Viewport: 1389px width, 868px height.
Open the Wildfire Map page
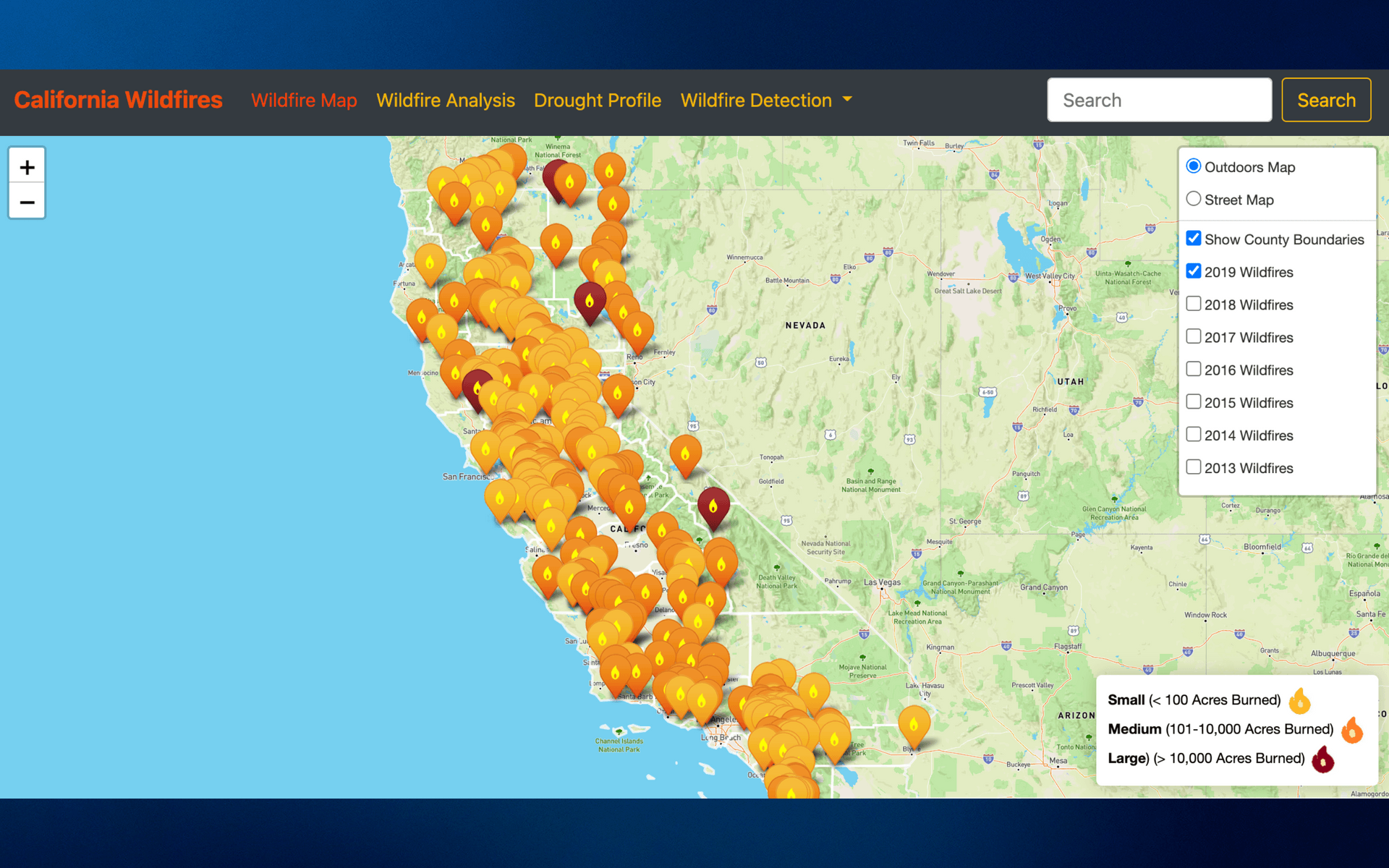pos(304,100)
